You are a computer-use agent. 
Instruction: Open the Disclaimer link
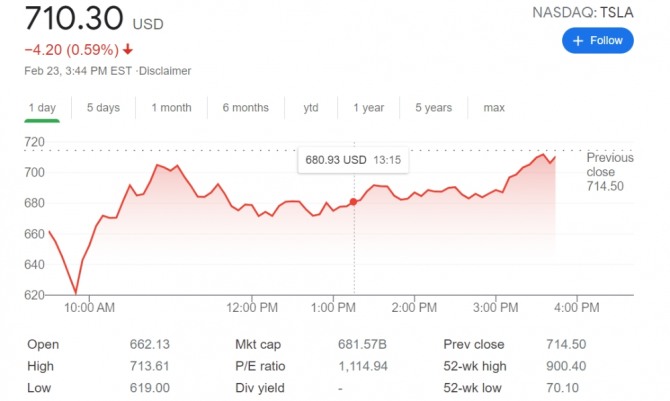166,70
